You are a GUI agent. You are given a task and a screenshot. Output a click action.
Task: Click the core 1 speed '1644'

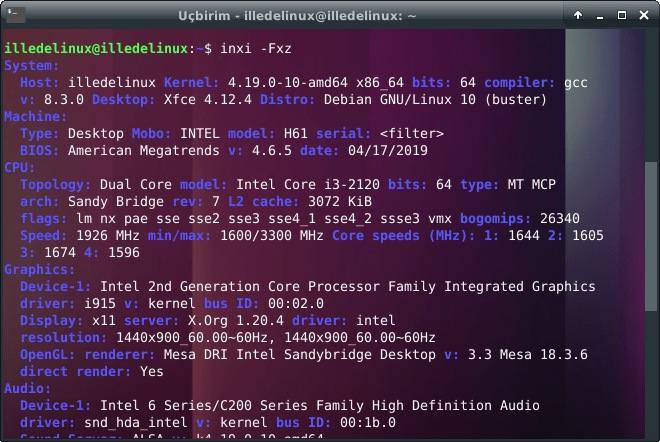click(x=524, y=236)
